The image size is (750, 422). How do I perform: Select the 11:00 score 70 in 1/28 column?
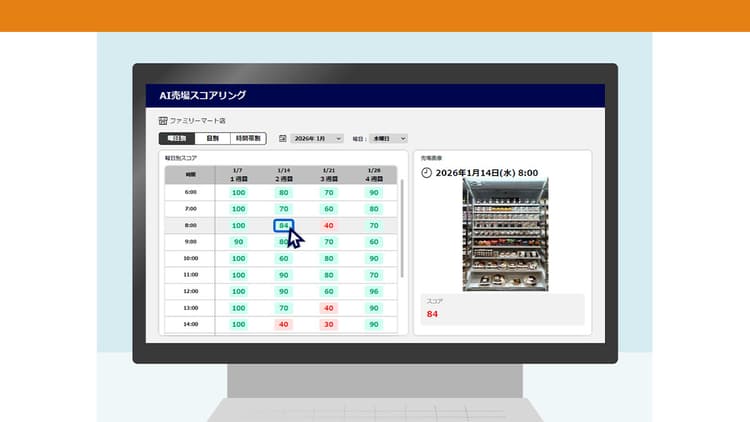374,275
